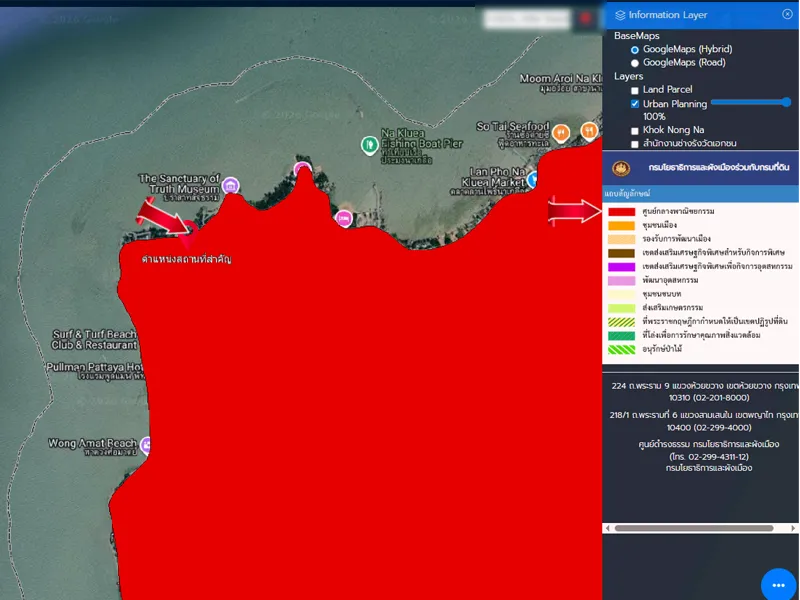Image resolution: width=800 pixels, height=600 pixels.
Task: Enable the Khok Nong Na layer
Action: tap(634, 131)
